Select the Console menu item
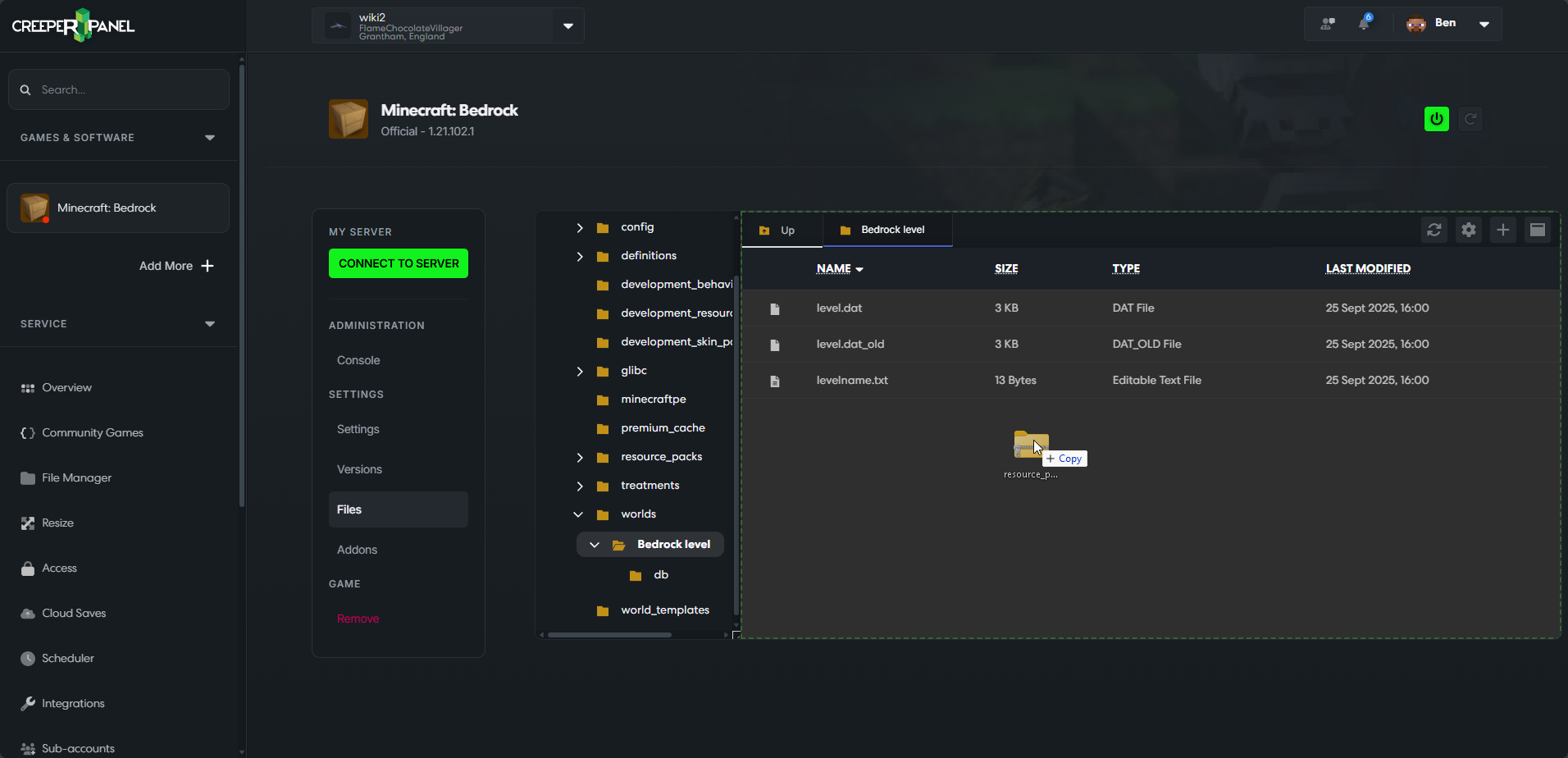The image size is (1568, 758). pos(358,360)
